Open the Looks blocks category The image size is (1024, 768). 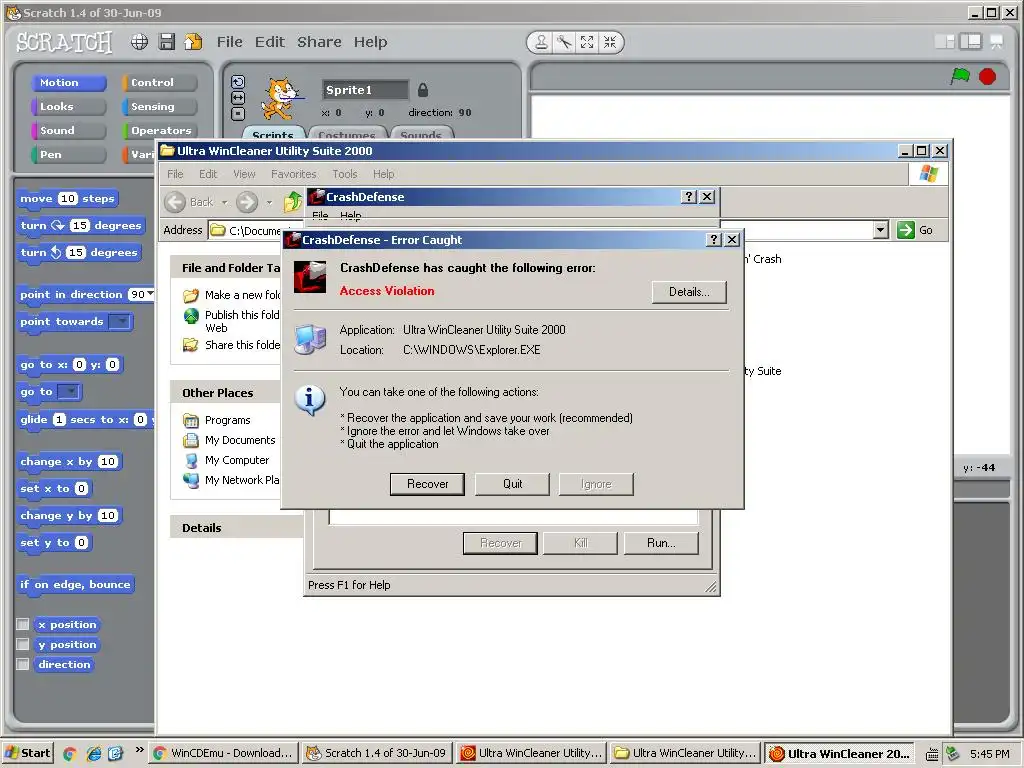(x=68, y=106)
